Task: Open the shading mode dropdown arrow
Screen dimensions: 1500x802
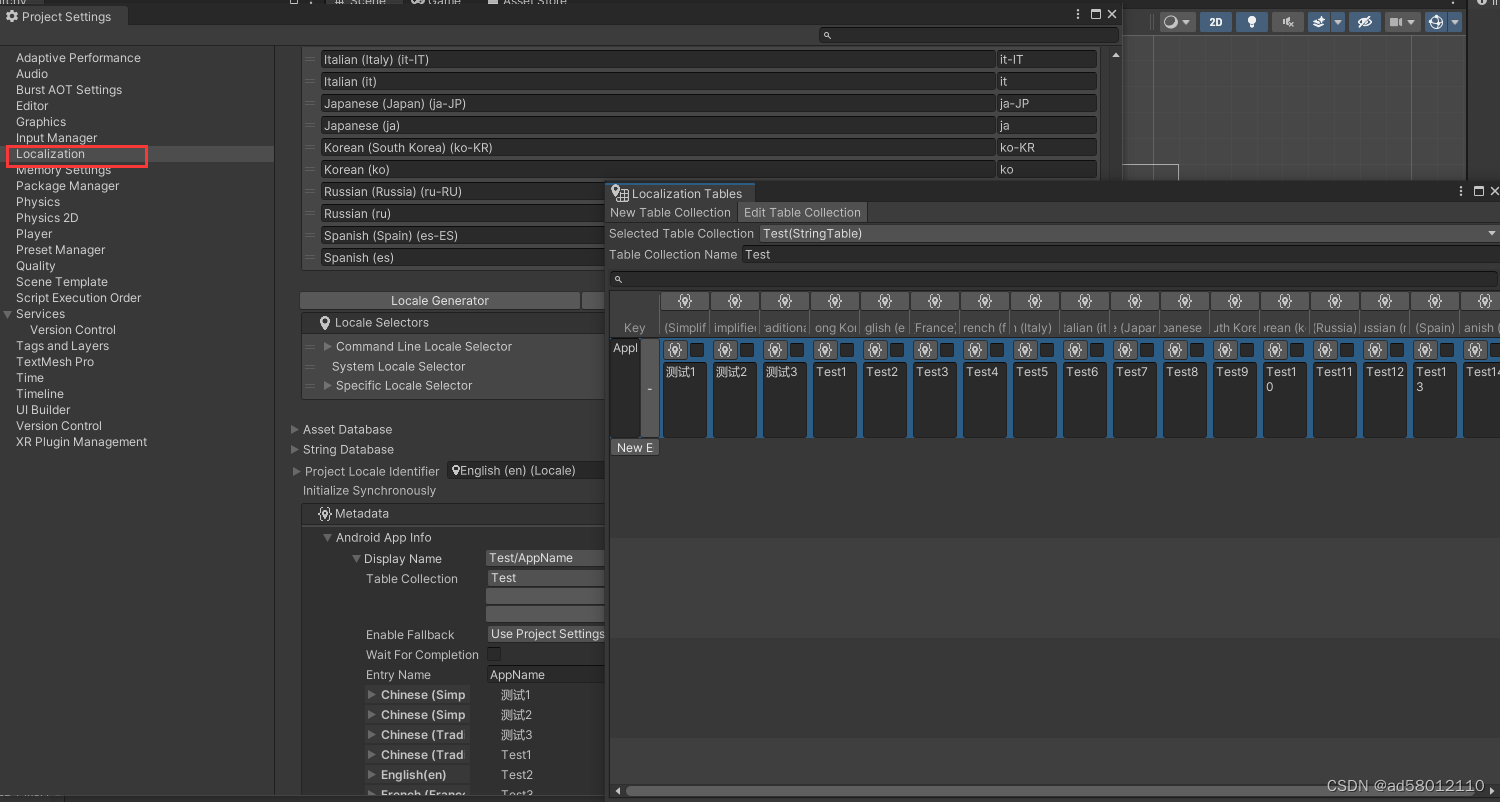Action: click(x=1187, y=22)
